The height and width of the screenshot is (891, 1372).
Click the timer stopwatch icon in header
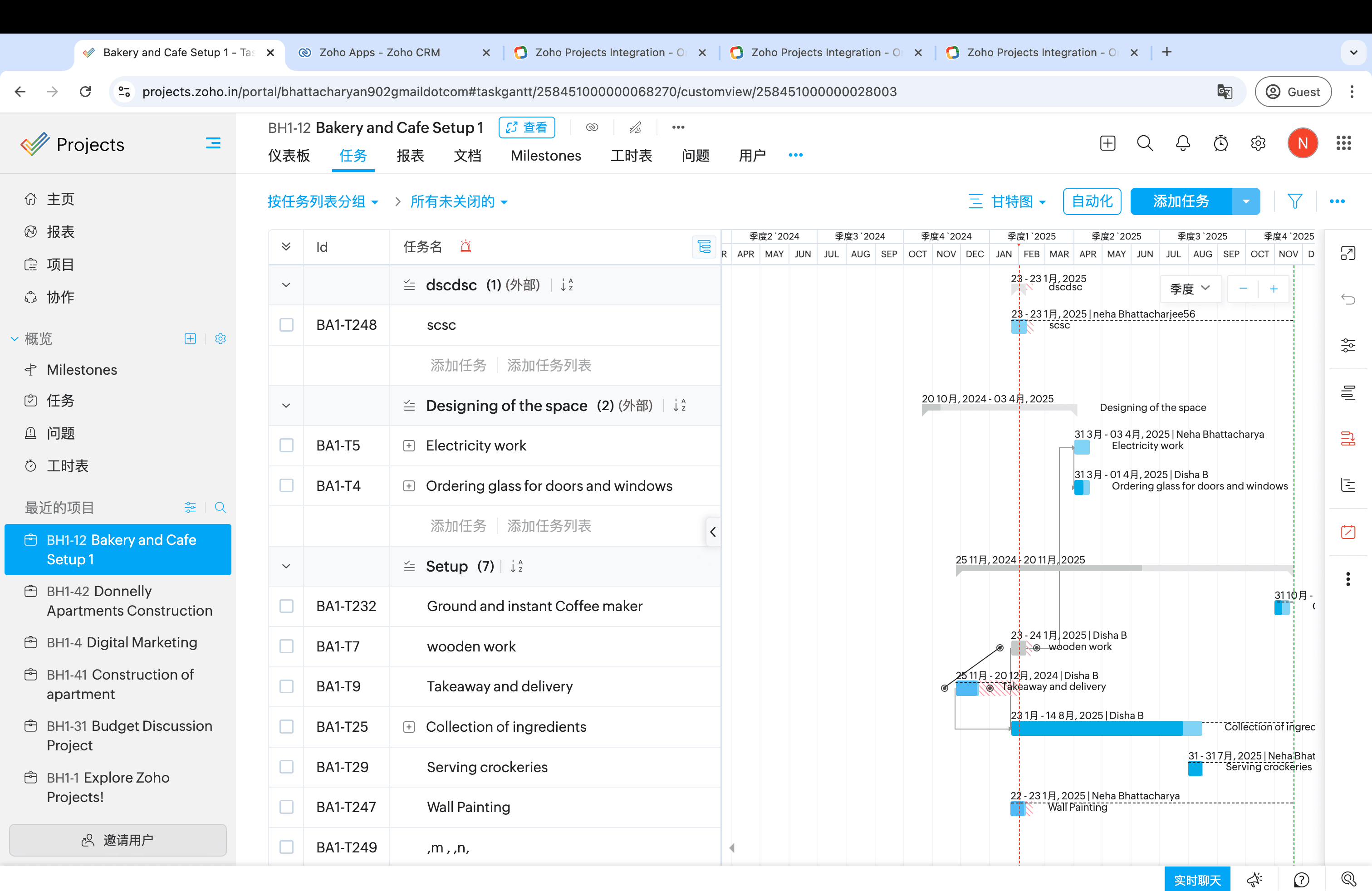coord(1220,143)
